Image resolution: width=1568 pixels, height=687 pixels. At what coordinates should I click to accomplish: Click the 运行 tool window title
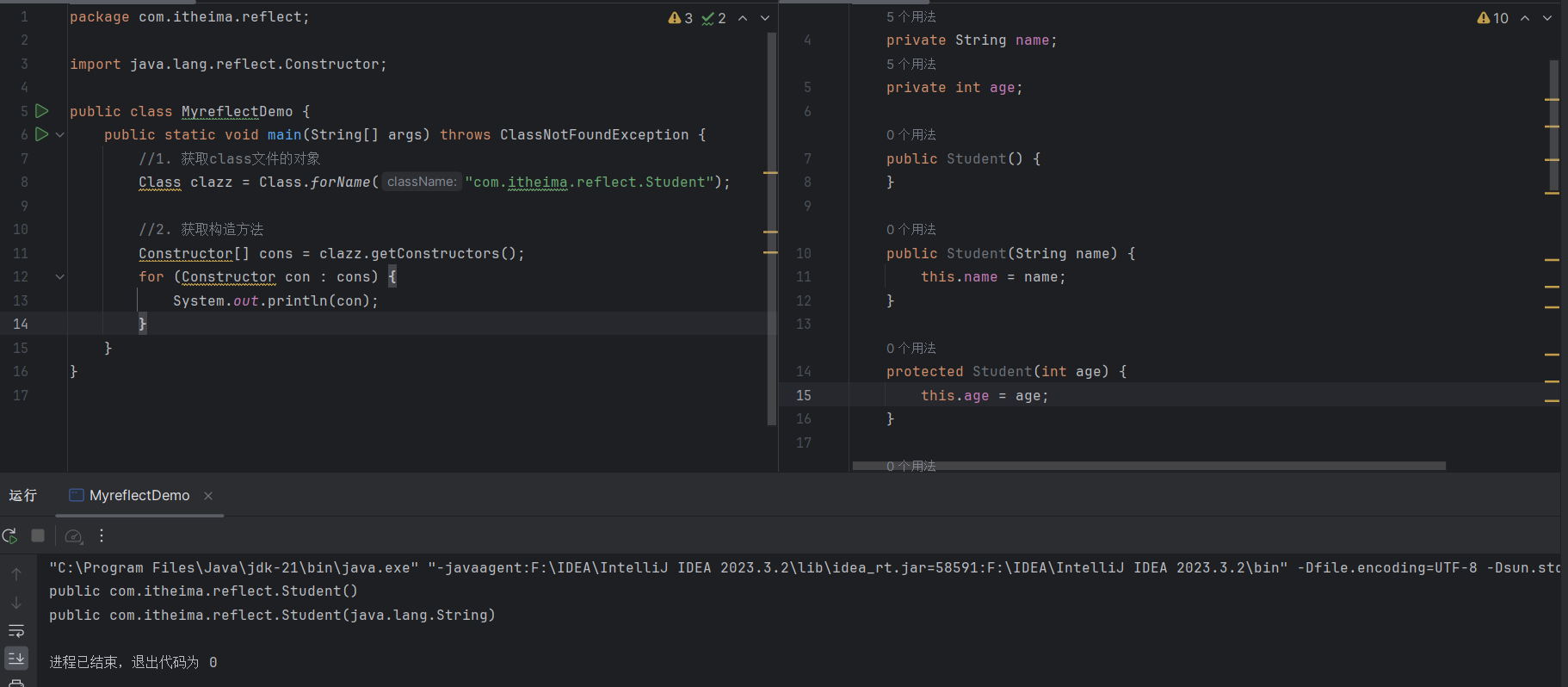[x=23, y=496]
